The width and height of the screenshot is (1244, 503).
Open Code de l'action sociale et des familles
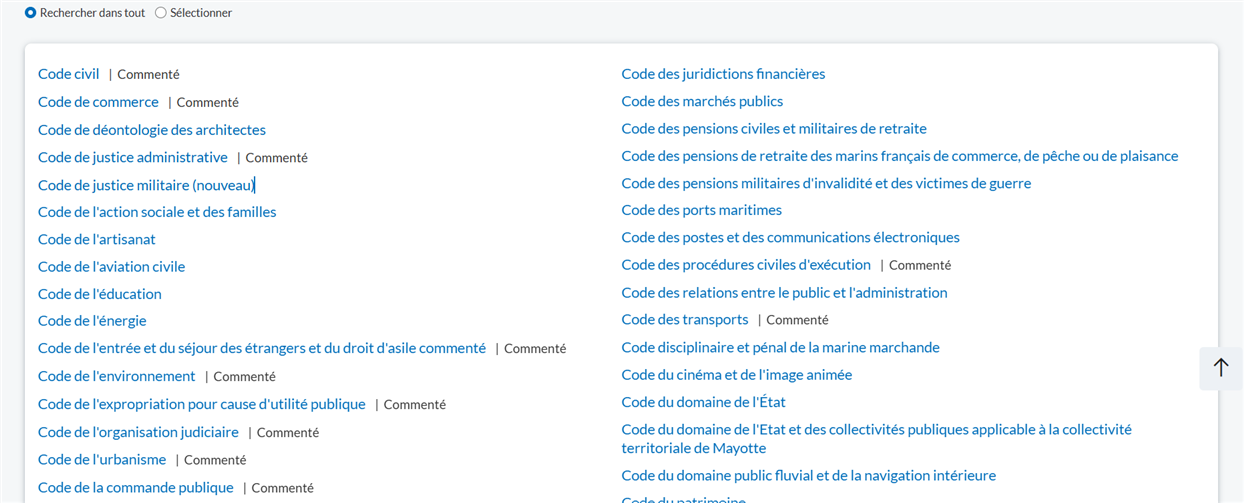point(157,212)
